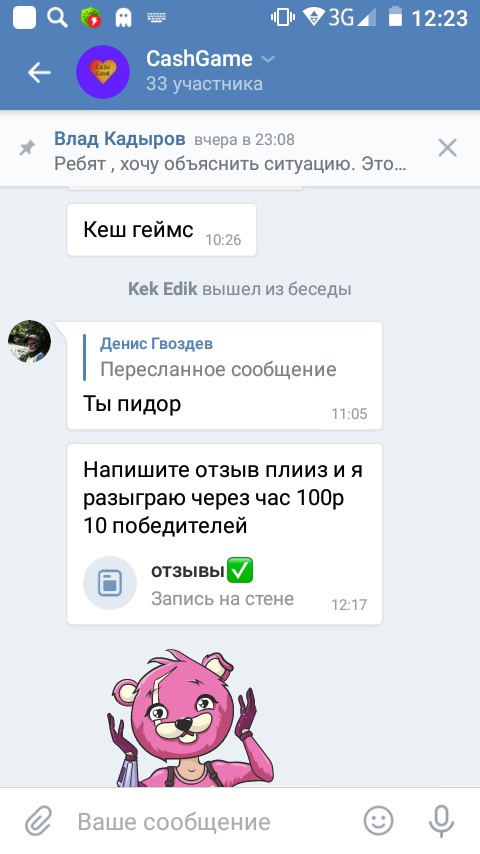Open the emoji smiley picker
The image size is (480, 854).
[378, 820]
